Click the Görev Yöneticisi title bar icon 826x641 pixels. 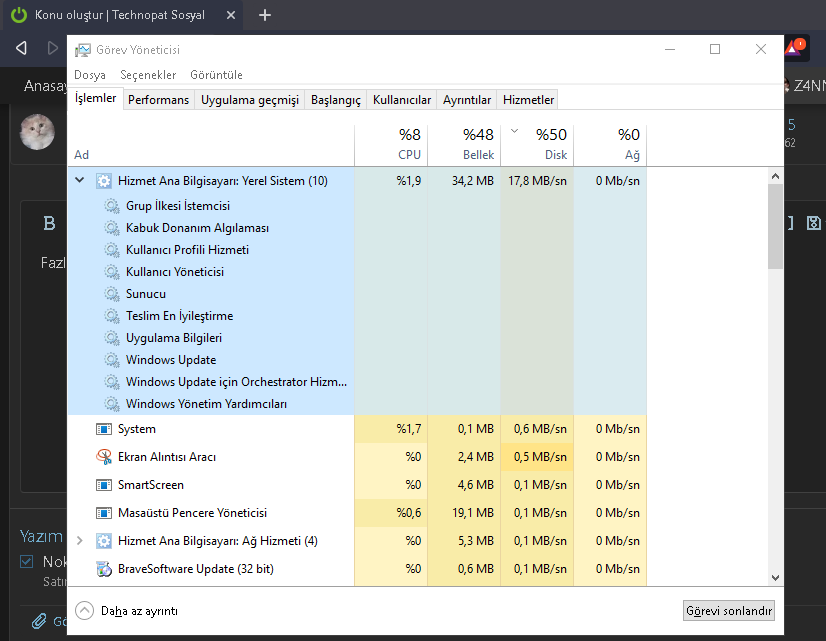[82, 50]
